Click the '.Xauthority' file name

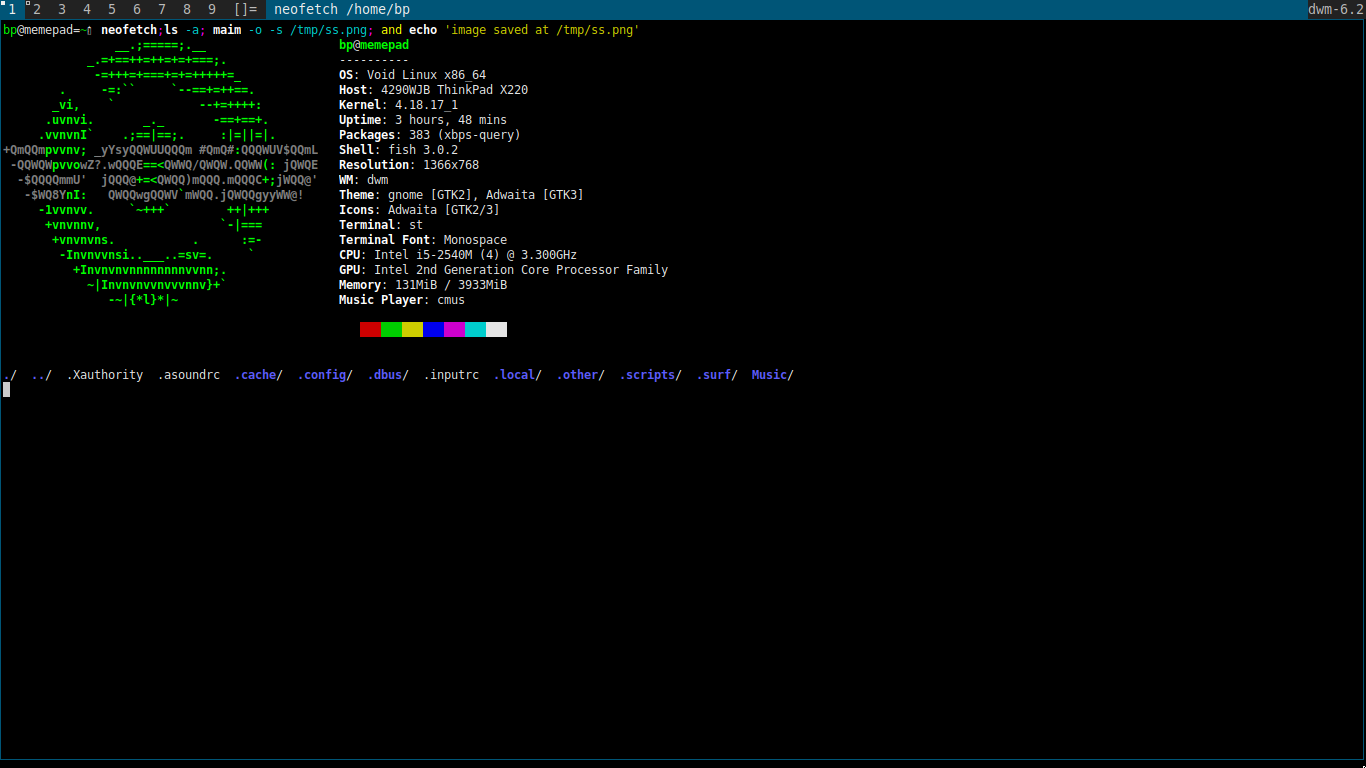click(x=105, y=375)
